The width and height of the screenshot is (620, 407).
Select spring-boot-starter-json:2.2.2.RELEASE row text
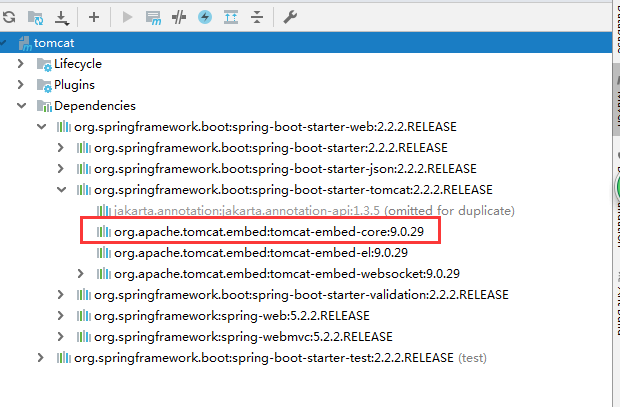coord(285,168)
